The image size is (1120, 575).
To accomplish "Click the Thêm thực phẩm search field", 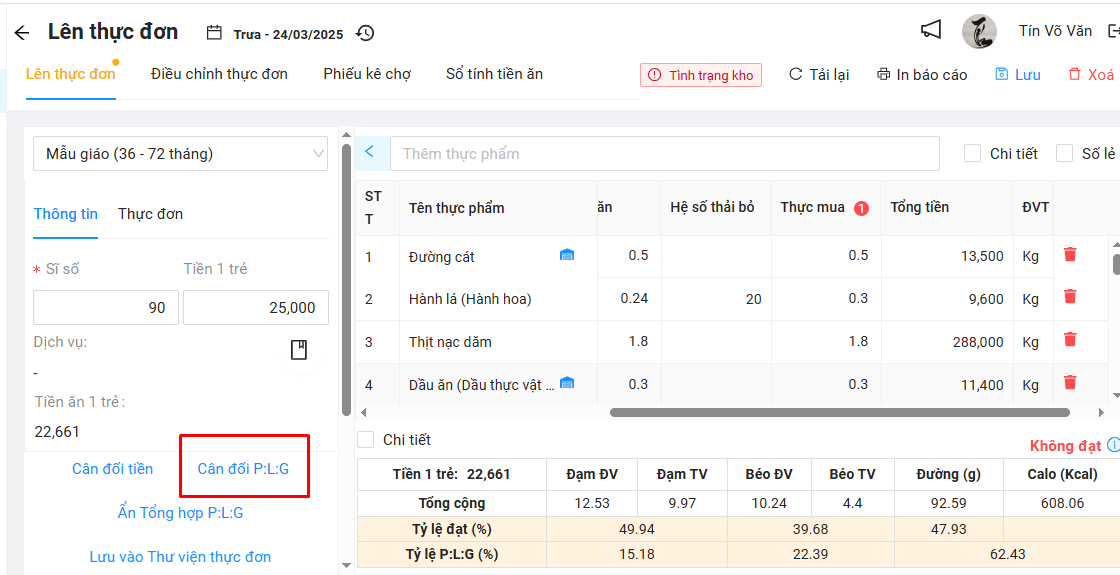I will tap(665, 154).
